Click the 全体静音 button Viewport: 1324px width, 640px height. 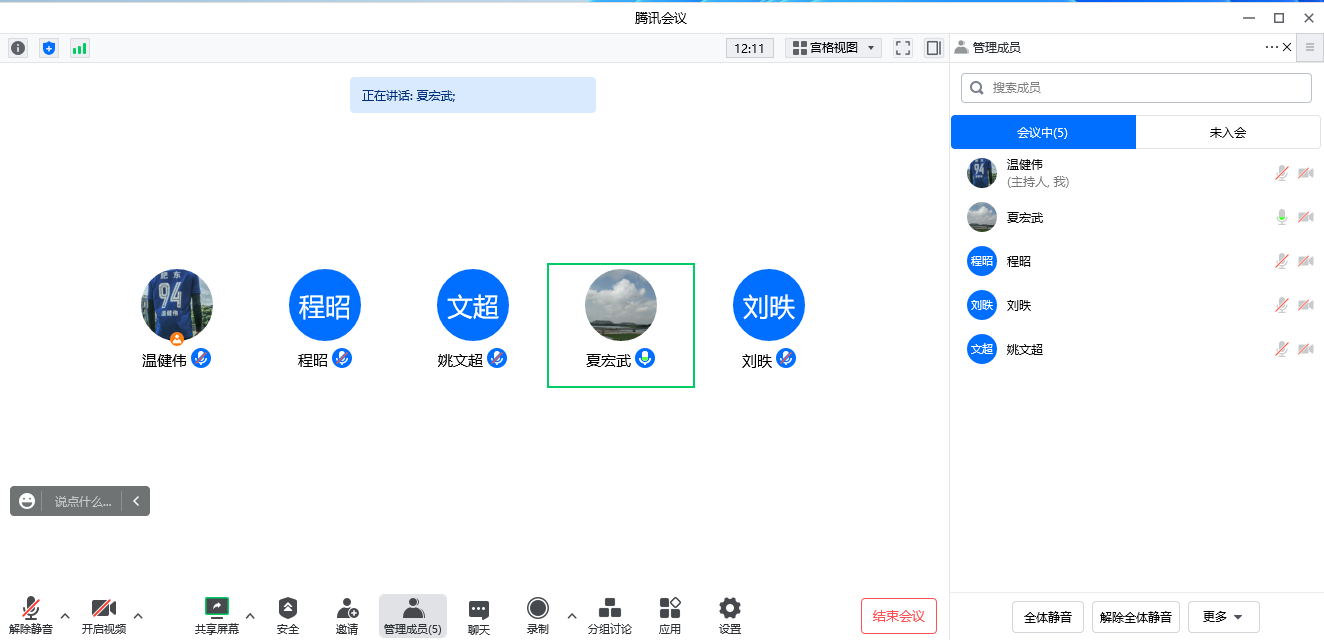click(x=1048, y=617)
